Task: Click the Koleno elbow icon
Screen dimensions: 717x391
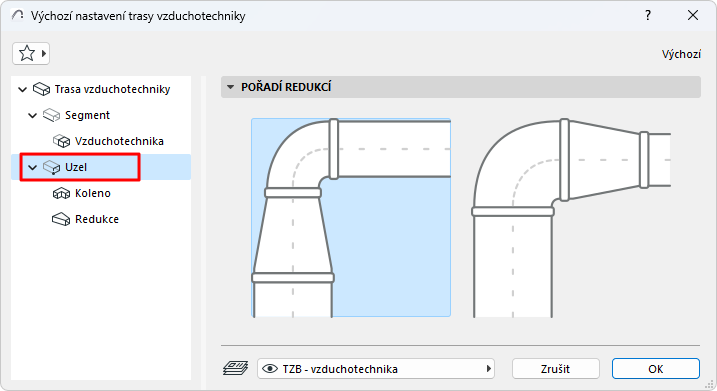Action: pyautogui.click(x=61, y=193)
